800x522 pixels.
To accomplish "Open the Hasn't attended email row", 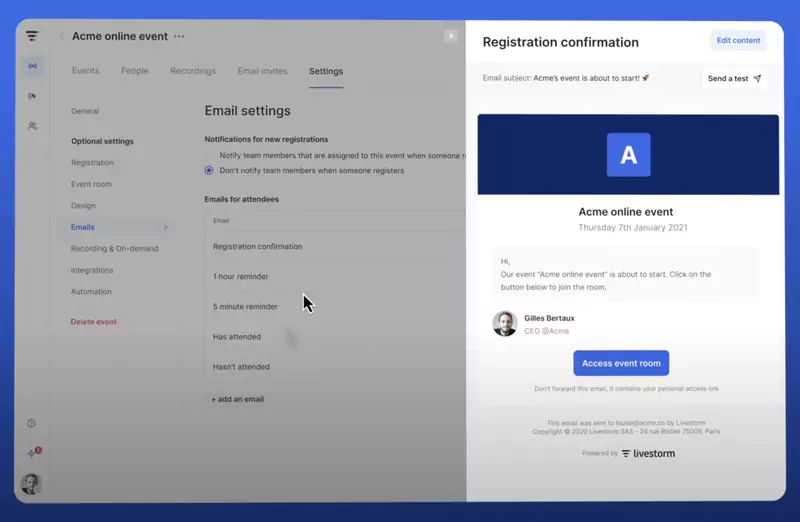I will [x=336, y=366].
